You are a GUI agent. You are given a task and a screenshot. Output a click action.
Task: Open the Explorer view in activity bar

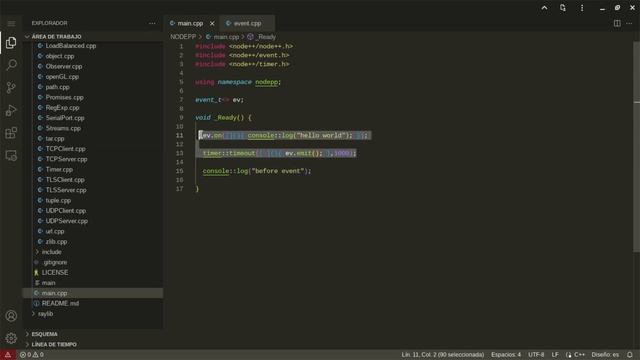coord(11,42)
